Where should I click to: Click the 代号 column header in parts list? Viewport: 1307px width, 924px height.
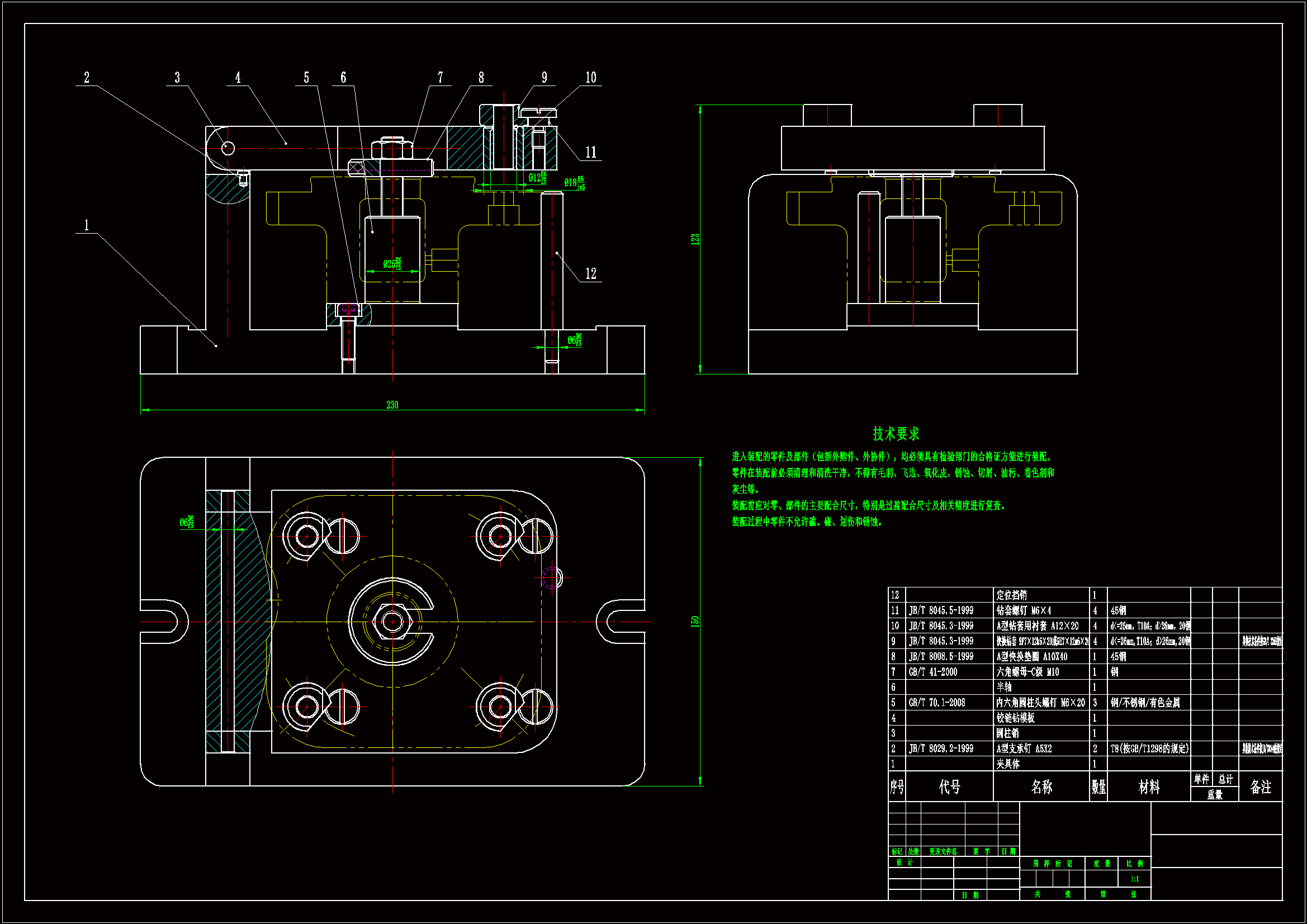click(950, 787)
